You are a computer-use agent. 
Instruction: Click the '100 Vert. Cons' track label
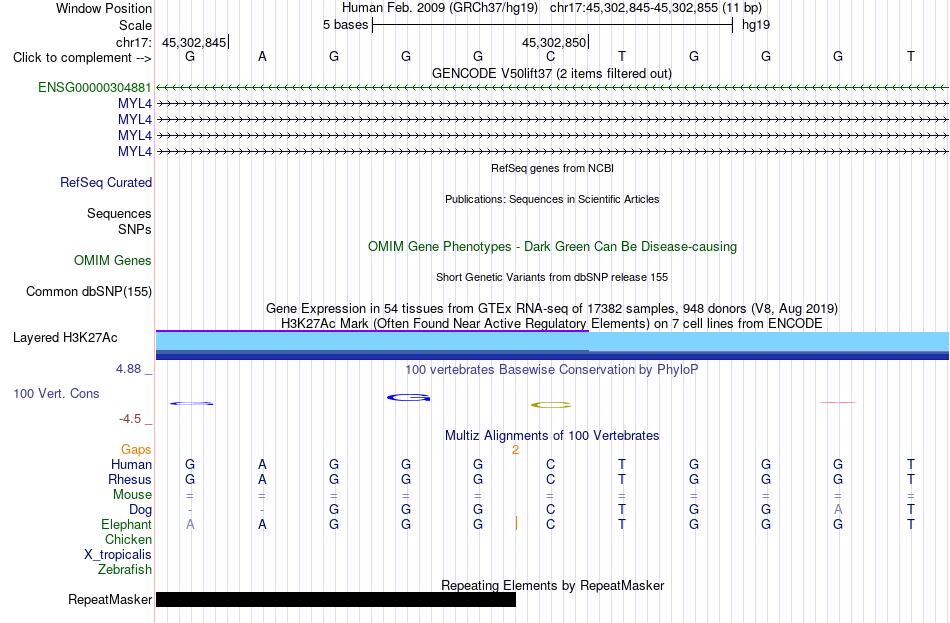pos(56,394)
